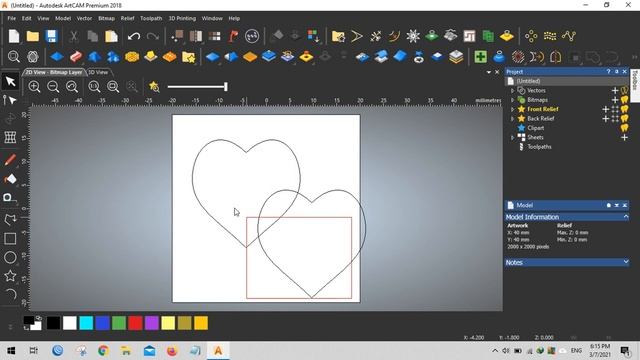The image size is (640, 360).
Task: Click the magnifier icon in second toolbar
Action: pyautogui.click(x=14, y=57)
